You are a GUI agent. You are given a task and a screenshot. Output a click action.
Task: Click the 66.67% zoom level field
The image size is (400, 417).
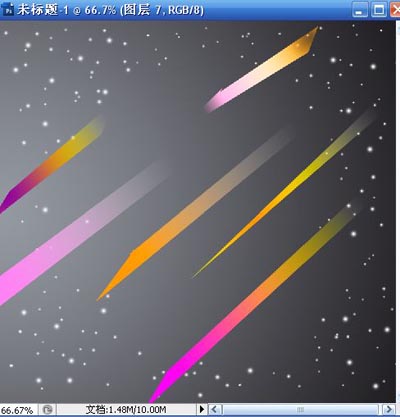(17, 410)
